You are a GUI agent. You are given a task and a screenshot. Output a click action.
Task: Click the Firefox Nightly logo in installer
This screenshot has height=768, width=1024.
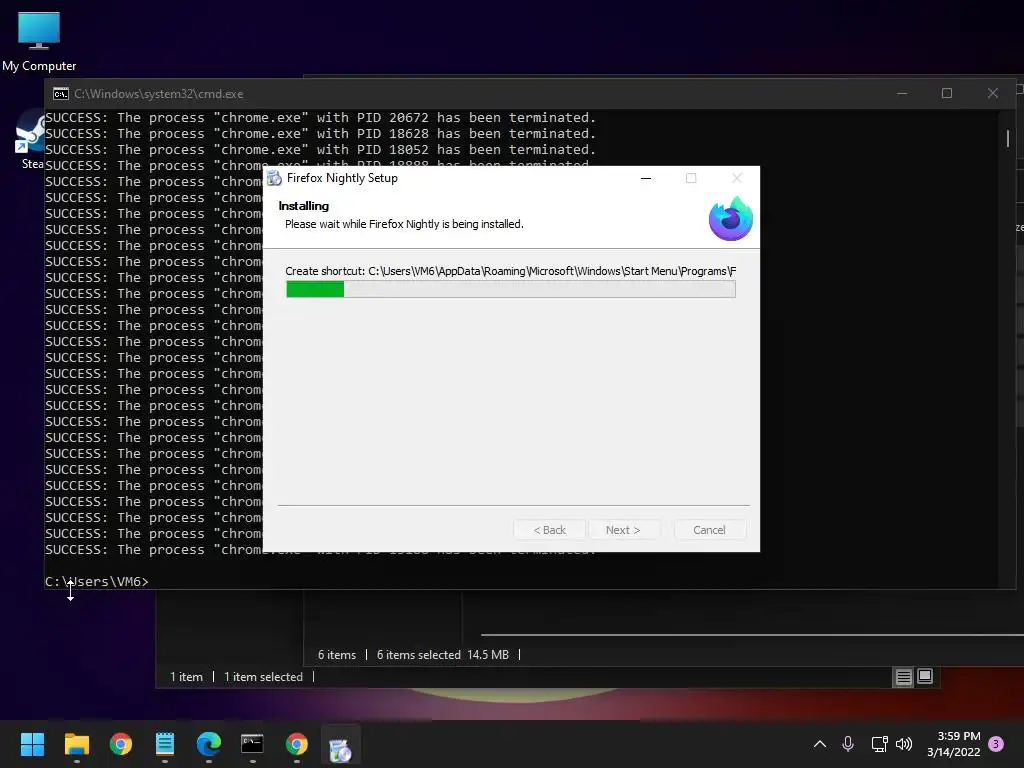click(x=730, y=218)
